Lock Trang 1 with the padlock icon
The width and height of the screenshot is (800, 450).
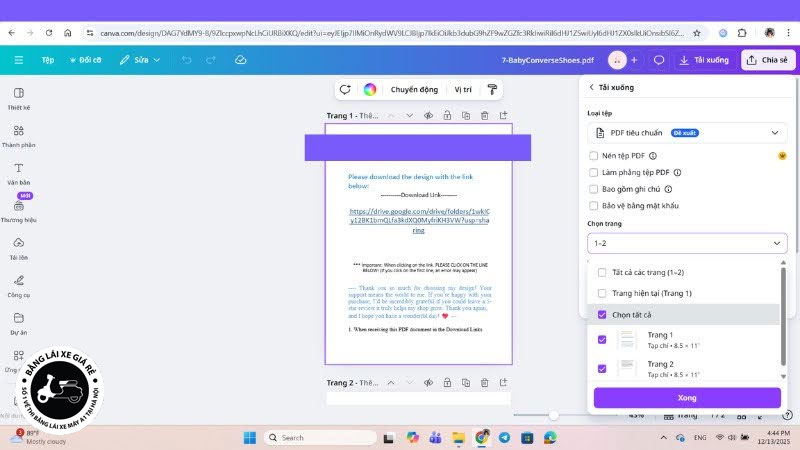pyautogui.click(x=447, y=116)
